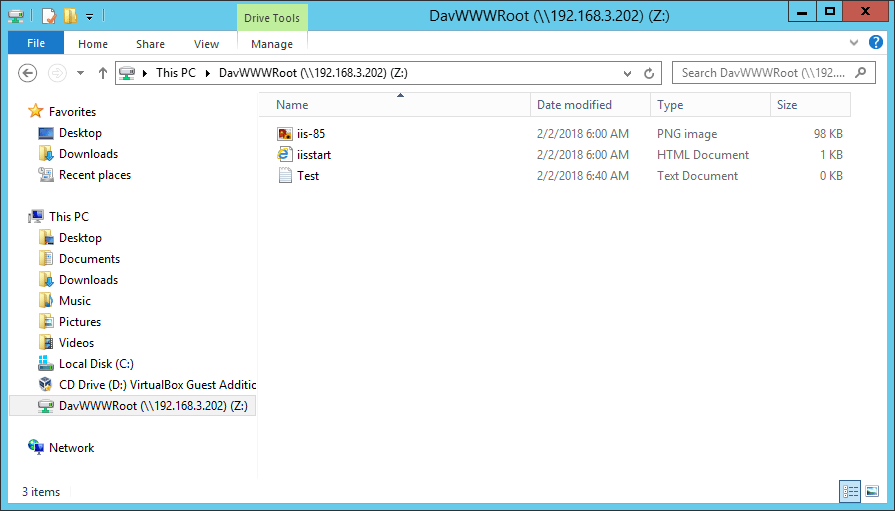
Task: Open Network in the navigation pane
Action: tap(71, 448)
